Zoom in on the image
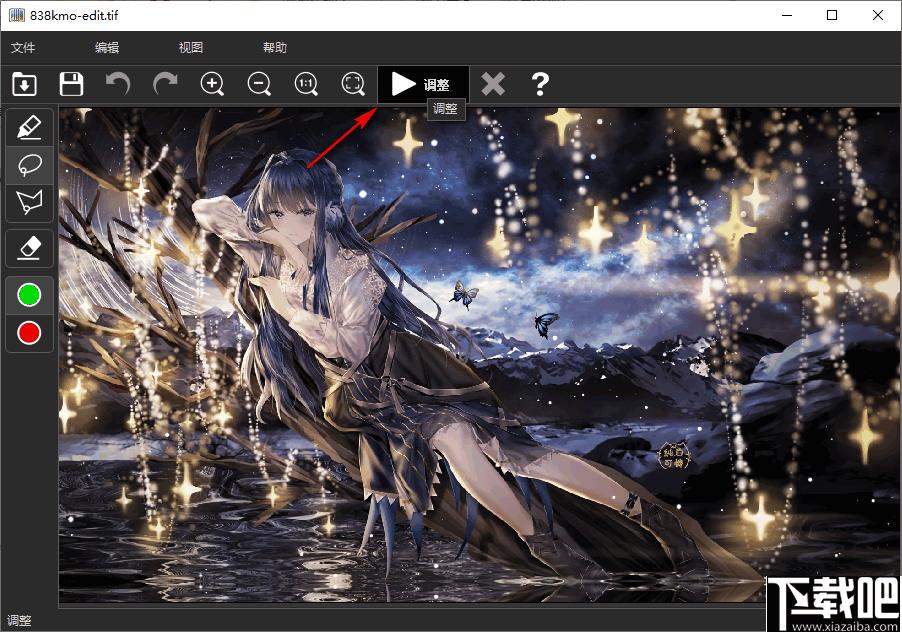Viewport: 902px width, 632px height. [x=212, y=84]
